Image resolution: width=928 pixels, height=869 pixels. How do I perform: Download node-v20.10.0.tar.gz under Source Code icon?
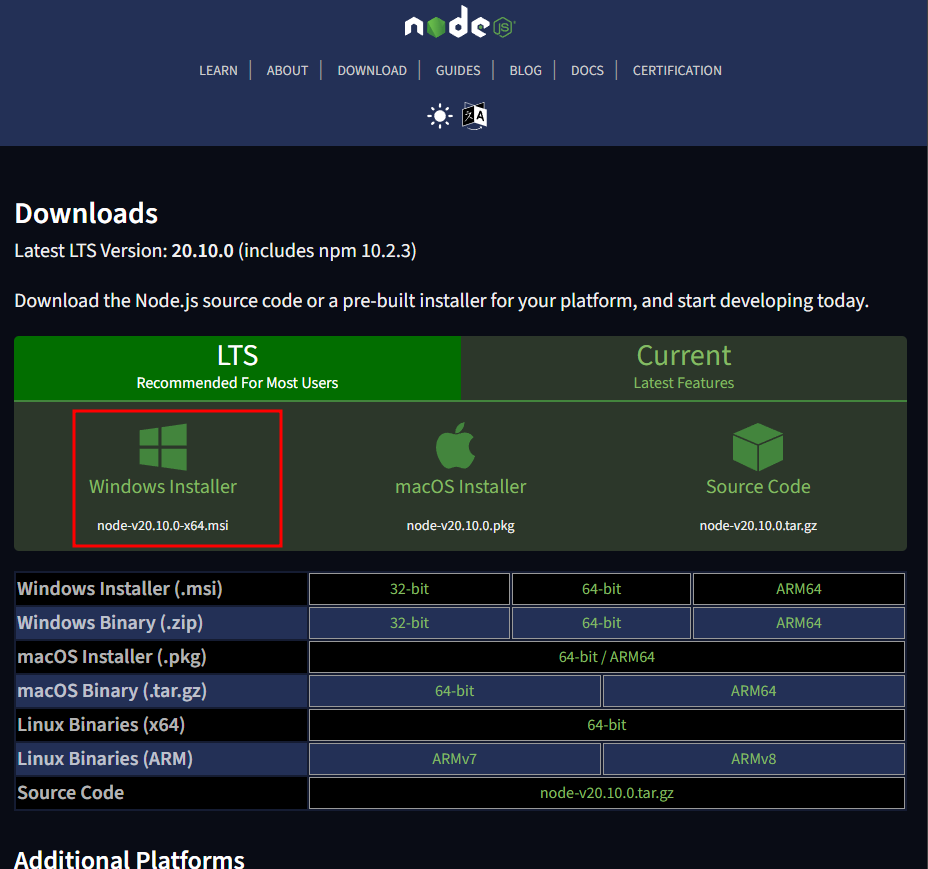pos(758,526)
